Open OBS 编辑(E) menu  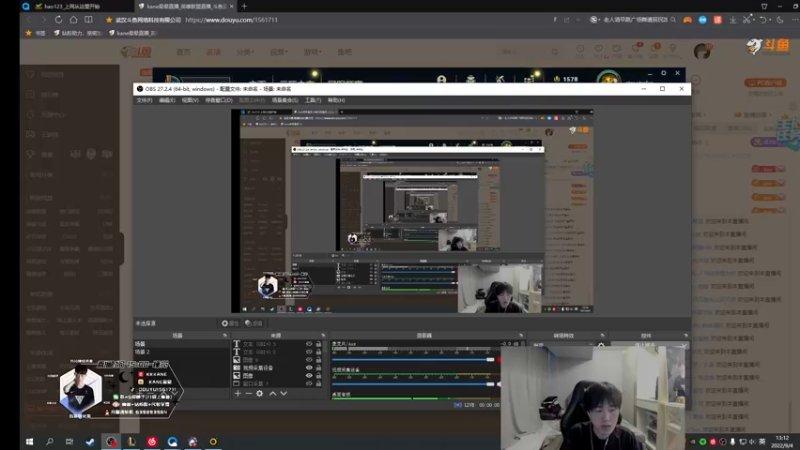click(x=167, y=101)
